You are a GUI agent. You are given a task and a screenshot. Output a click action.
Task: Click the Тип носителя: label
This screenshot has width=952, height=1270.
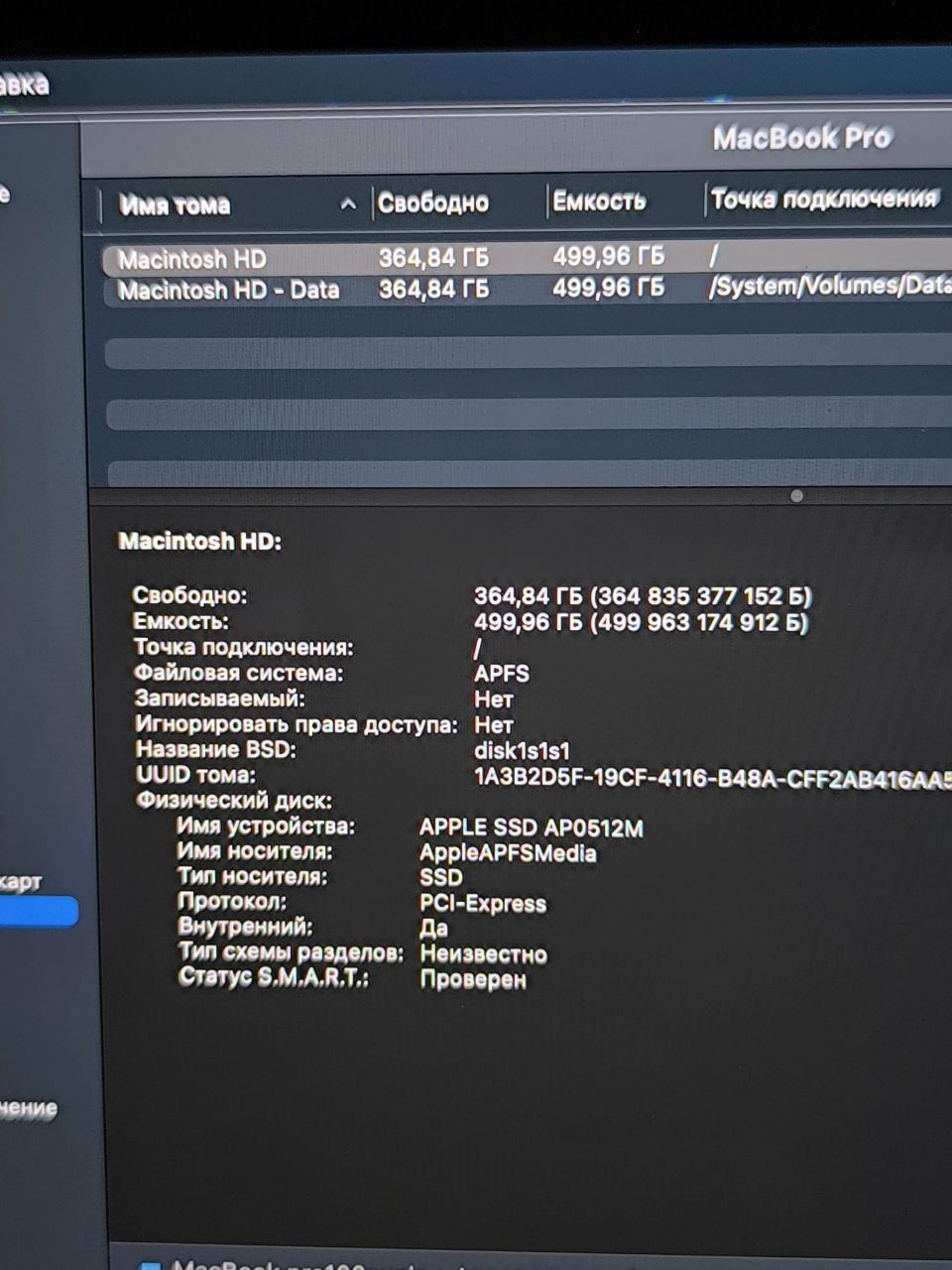(253, 876)
